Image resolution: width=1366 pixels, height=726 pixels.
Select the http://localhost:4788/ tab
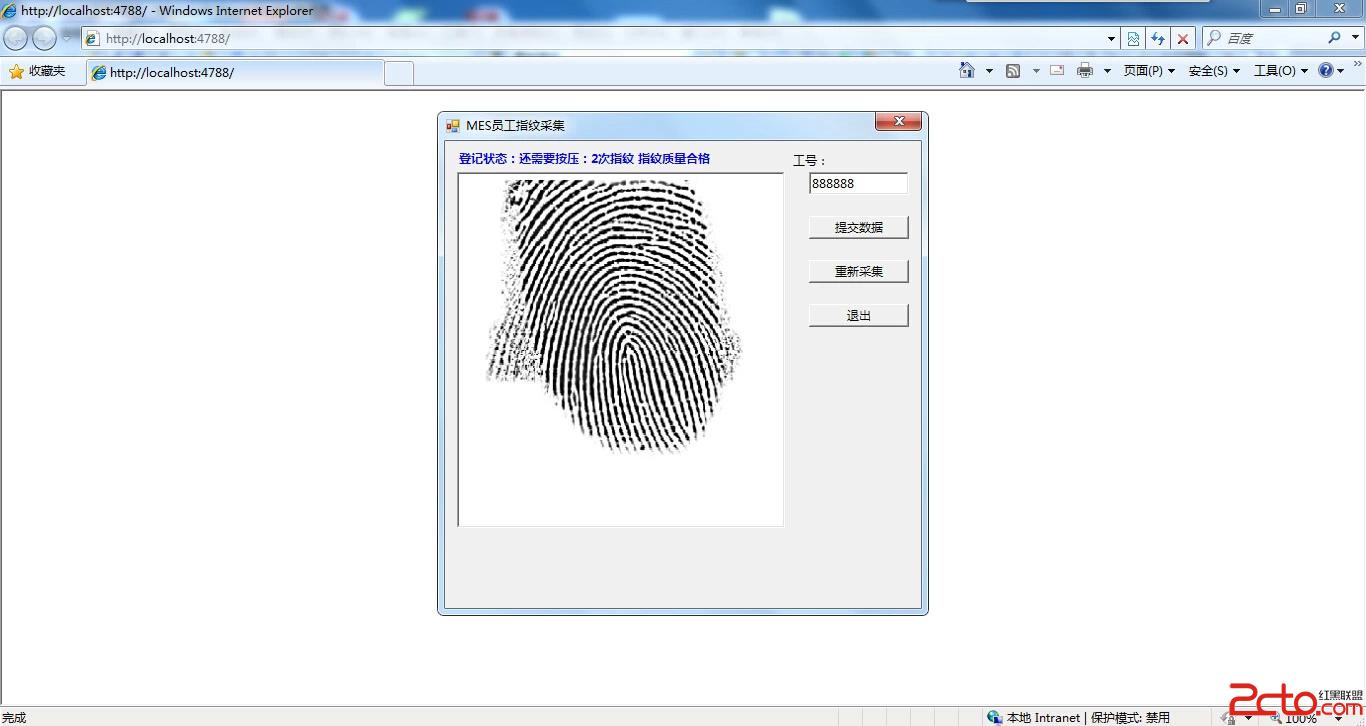click(x=235, y=72)
